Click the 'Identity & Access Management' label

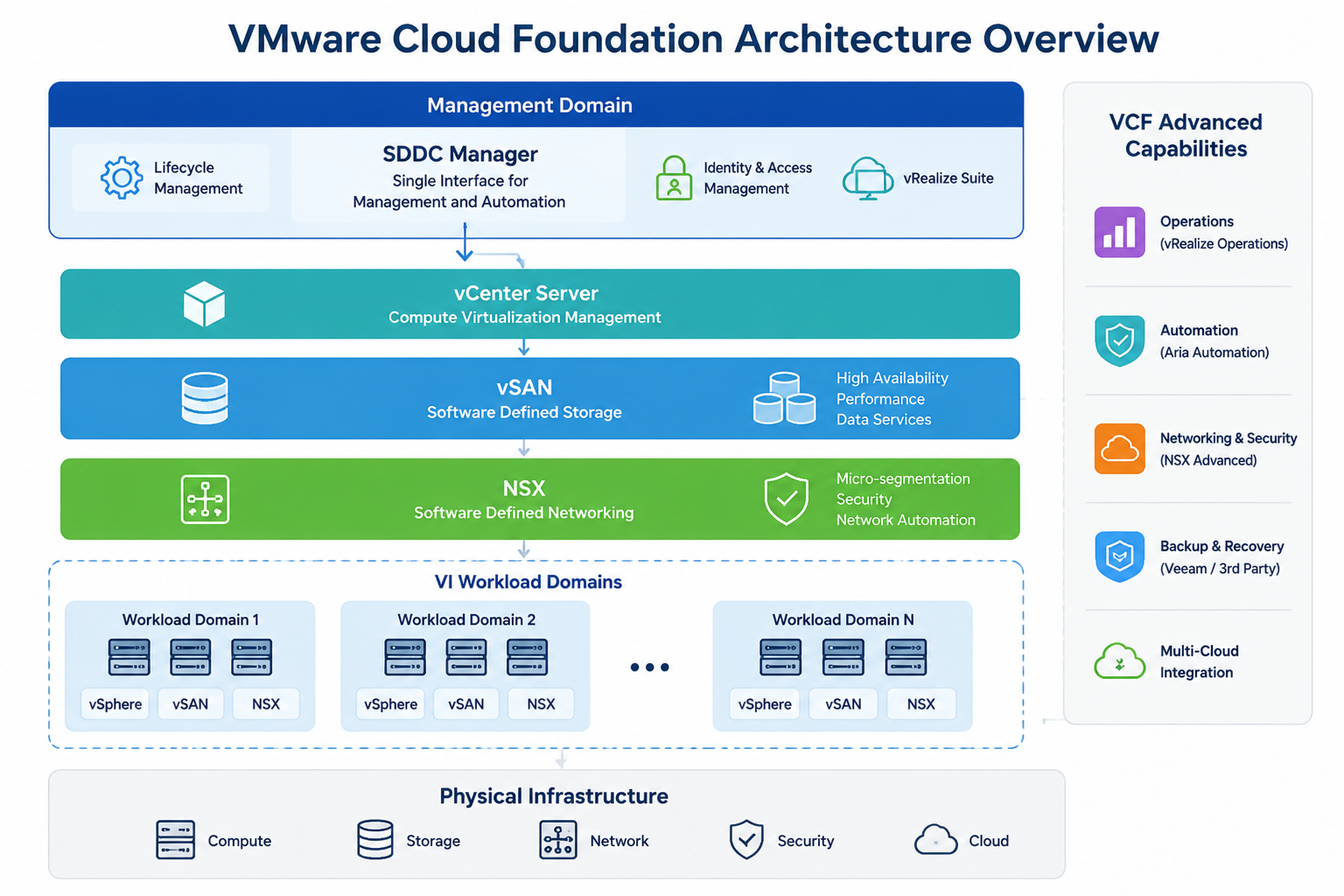(x=758, y=178)
